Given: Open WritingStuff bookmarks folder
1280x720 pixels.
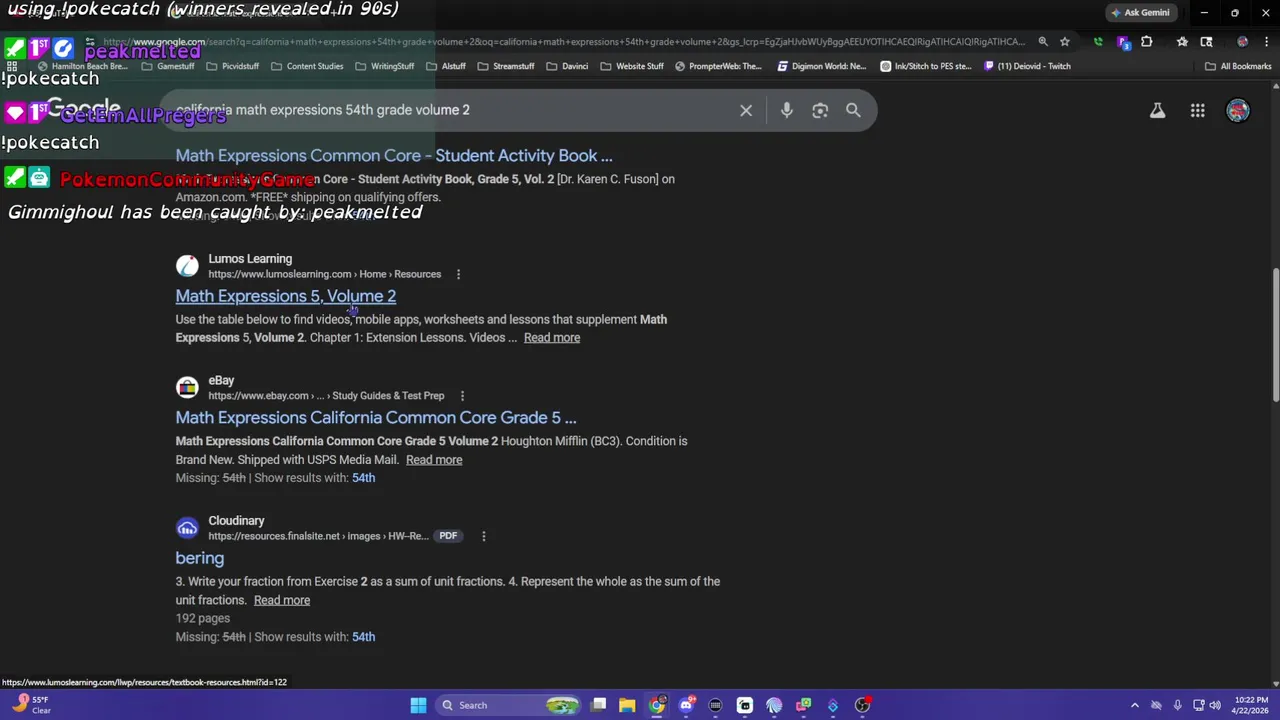Looking at the screenshot, I should (385, 66).
